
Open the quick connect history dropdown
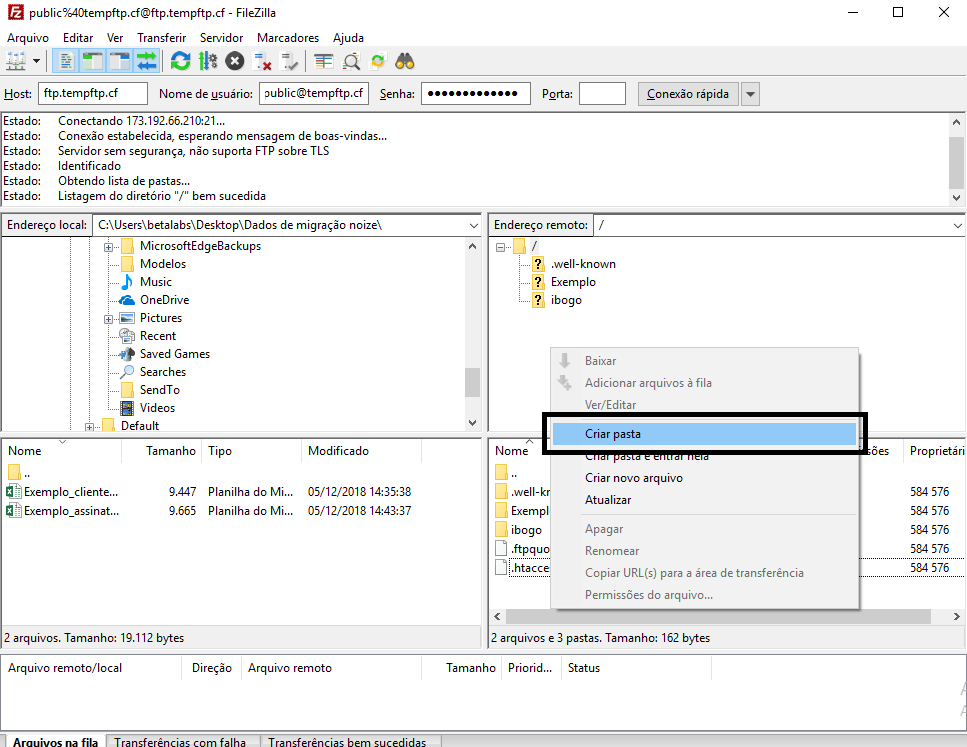[750, 94]
